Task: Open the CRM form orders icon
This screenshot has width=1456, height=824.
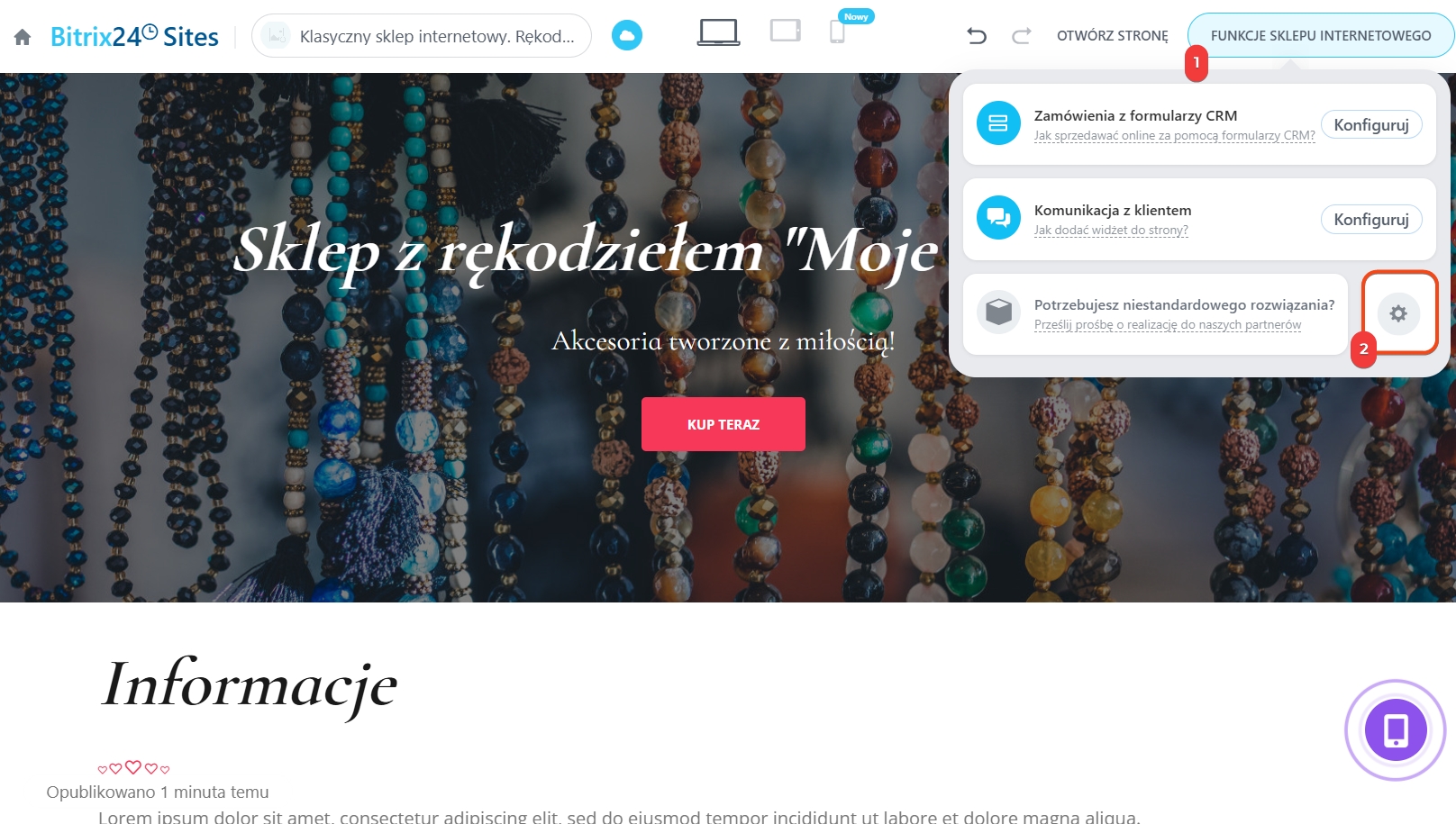Action: pos(998,123)
